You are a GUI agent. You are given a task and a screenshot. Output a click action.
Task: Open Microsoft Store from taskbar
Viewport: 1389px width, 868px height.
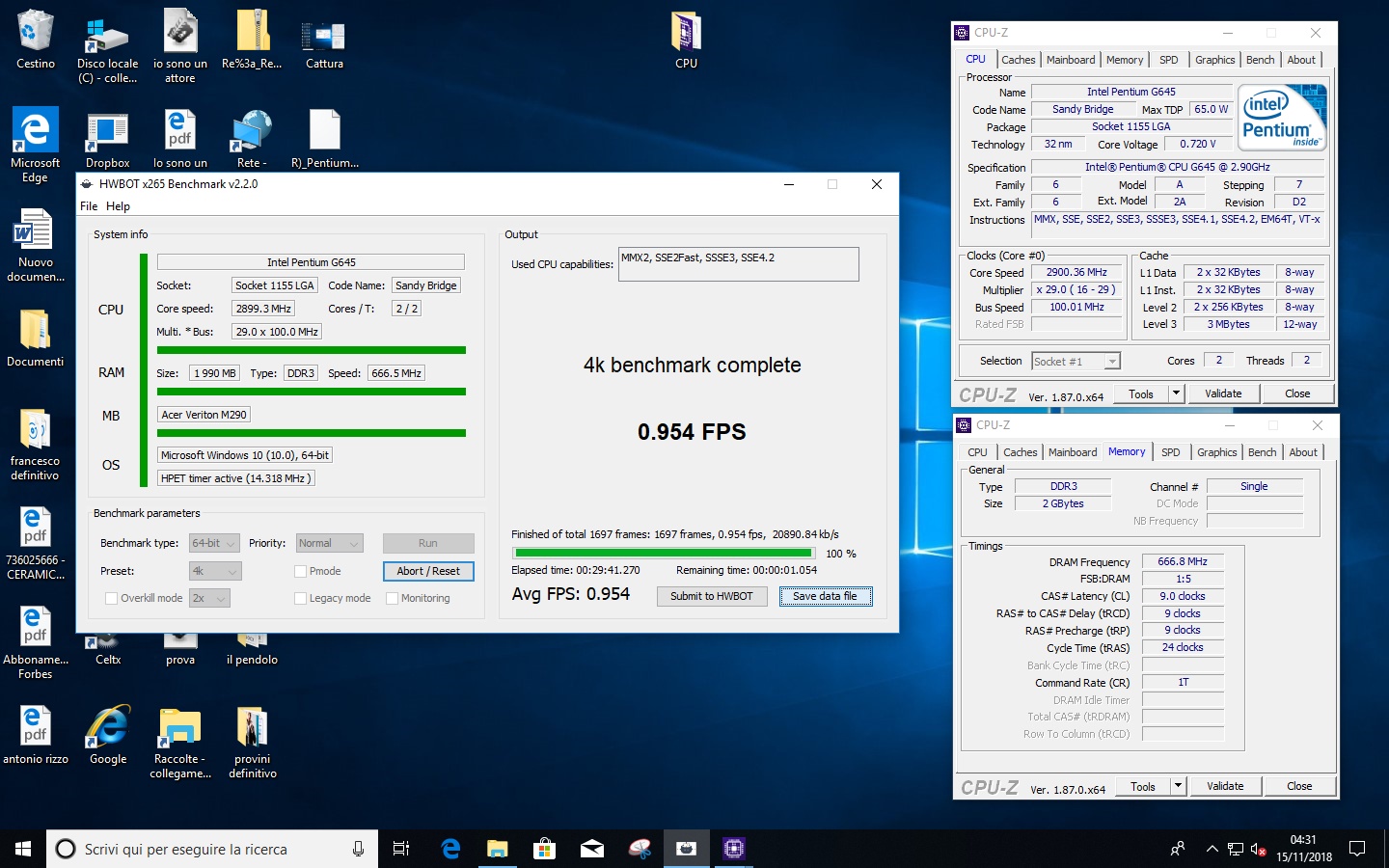(544, 849)
